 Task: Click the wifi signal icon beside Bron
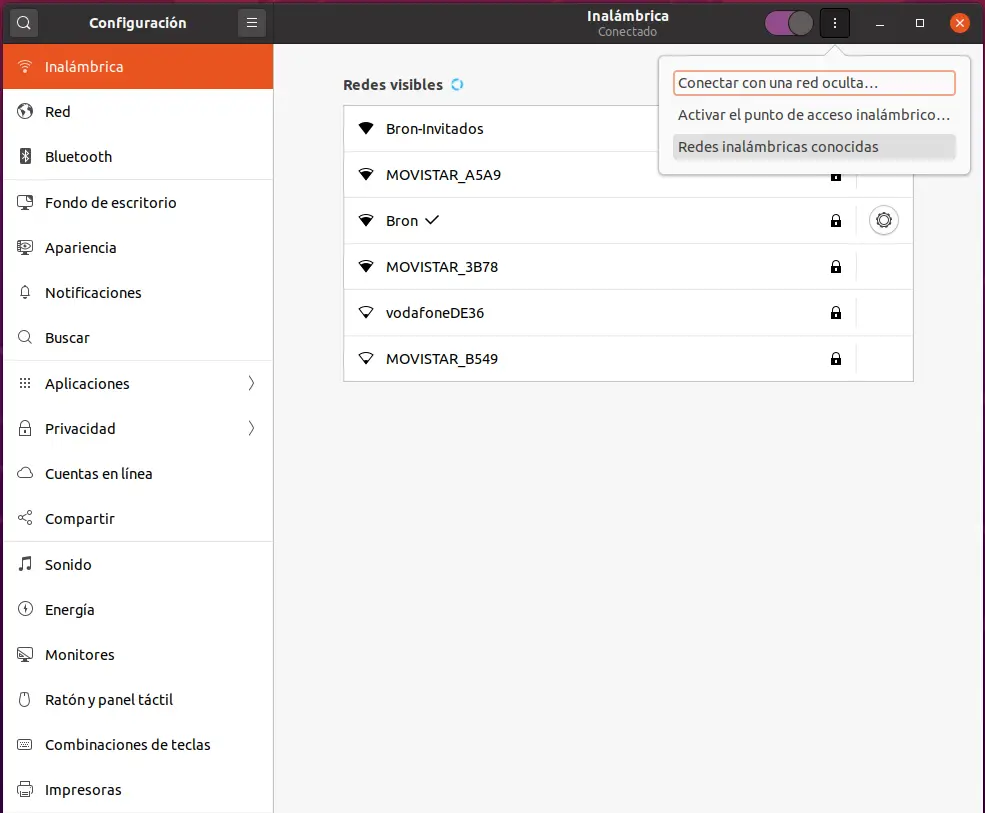coord(366,220)
